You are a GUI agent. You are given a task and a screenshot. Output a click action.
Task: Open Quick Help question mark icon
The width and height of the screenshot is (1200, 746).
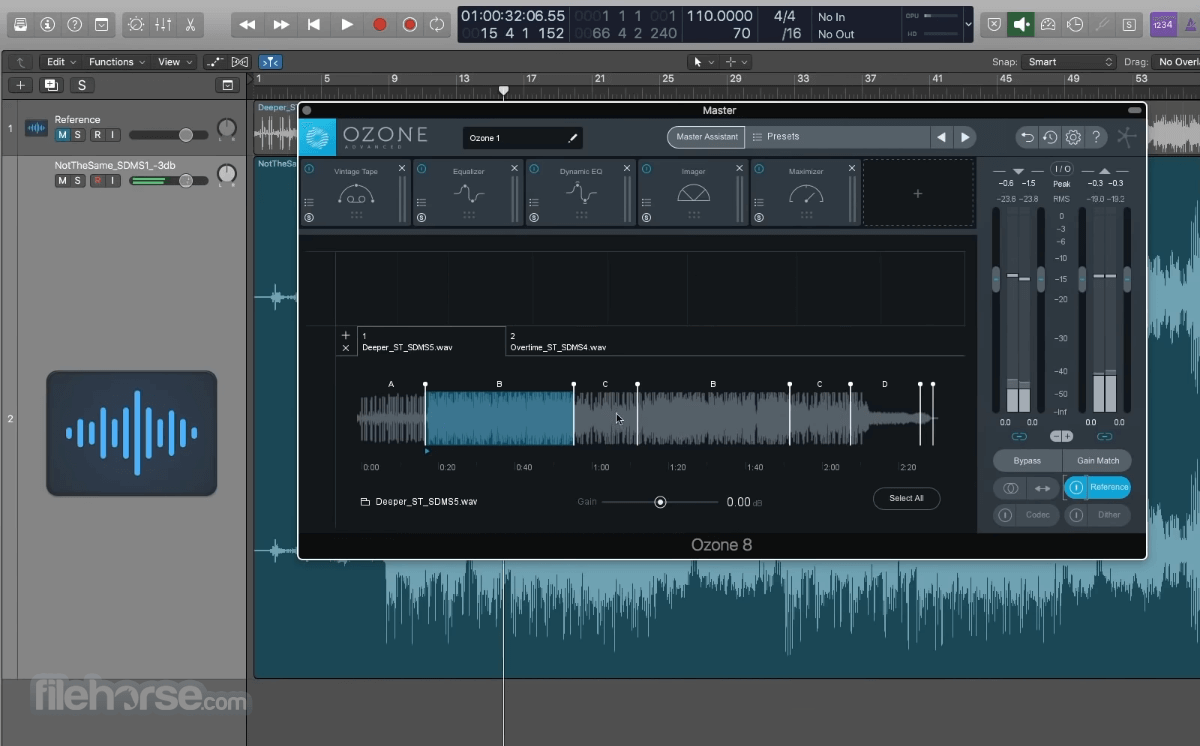tap(74, 24)
